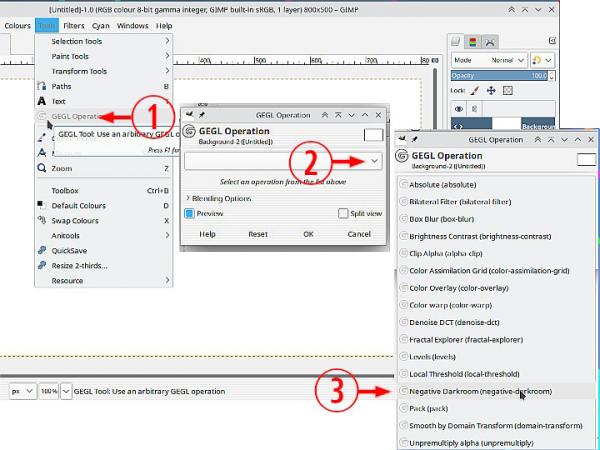The width and height of the screenshot is (600, 450).
Task: Open the Layers dock tab
Action: point(455,41)
